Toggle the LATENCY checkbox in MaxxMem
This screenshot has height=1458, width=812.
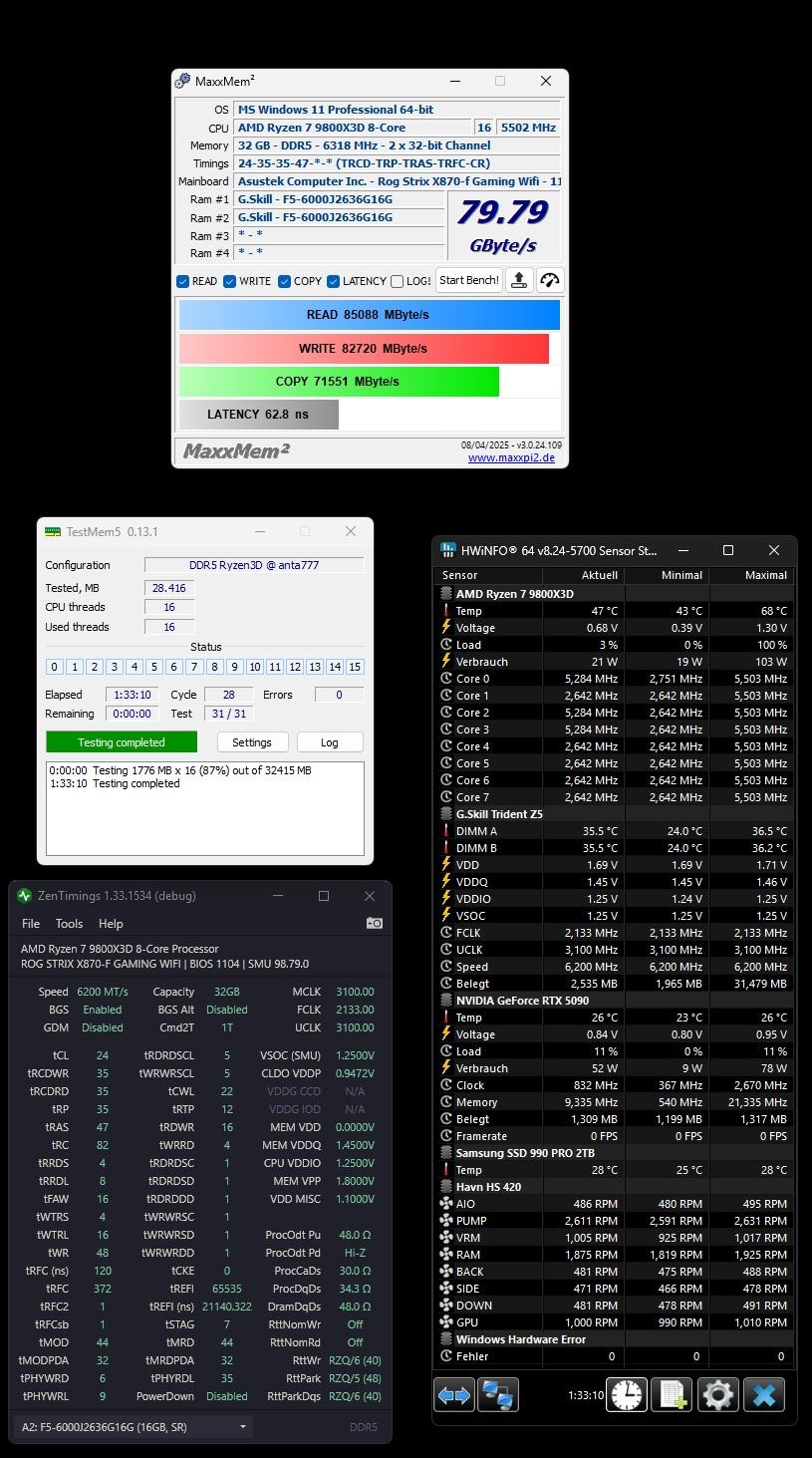(334, 282)
